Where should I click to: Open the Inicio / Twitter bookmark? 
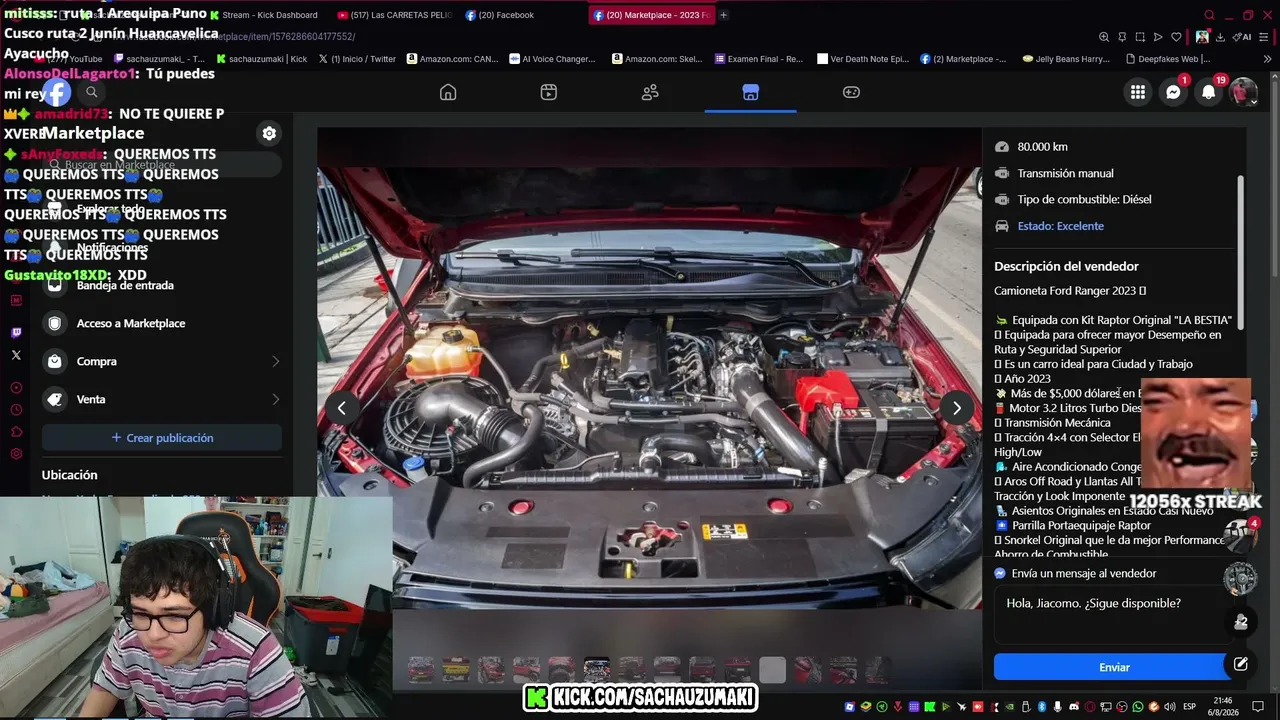(357, 59)
